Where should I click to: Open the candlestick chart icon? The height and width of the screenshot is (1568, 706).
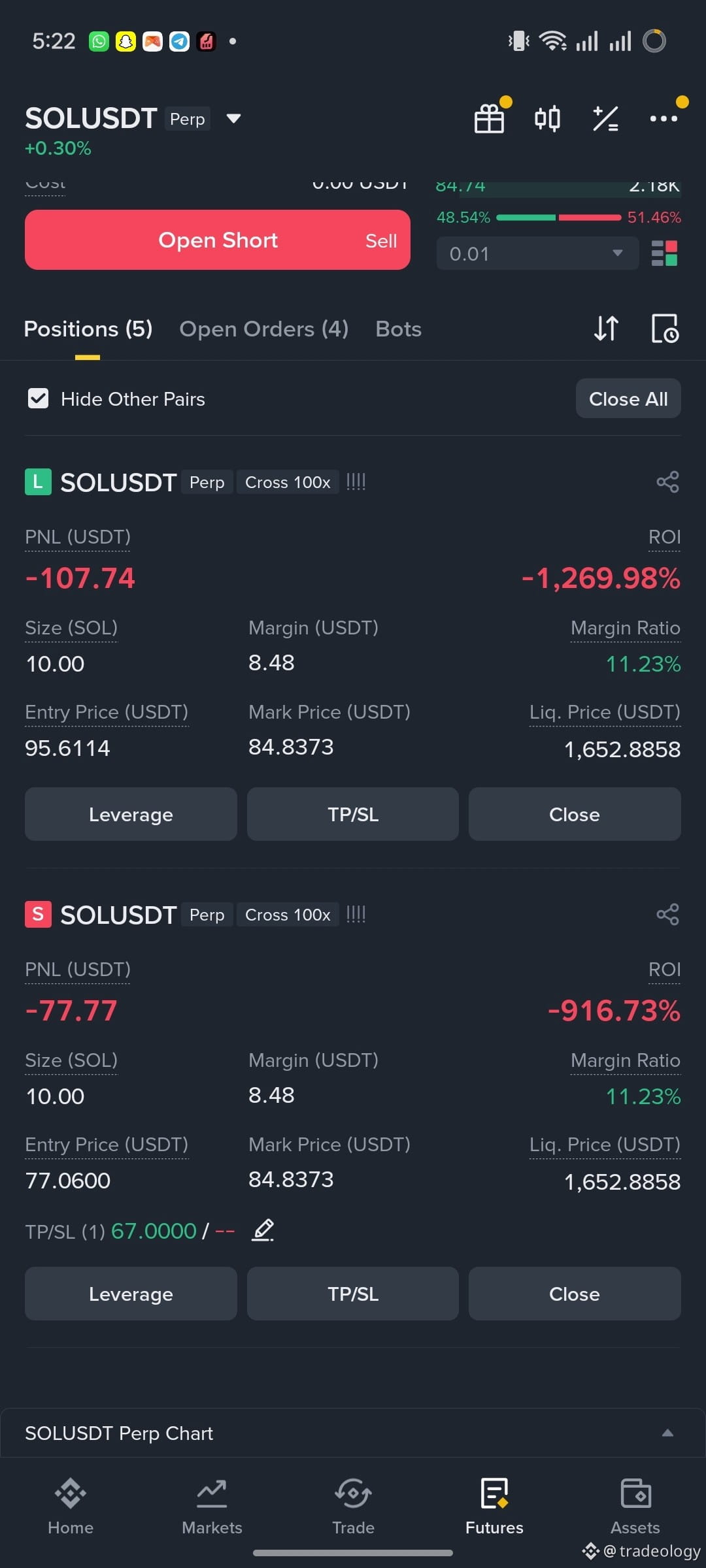coord(547,119)
